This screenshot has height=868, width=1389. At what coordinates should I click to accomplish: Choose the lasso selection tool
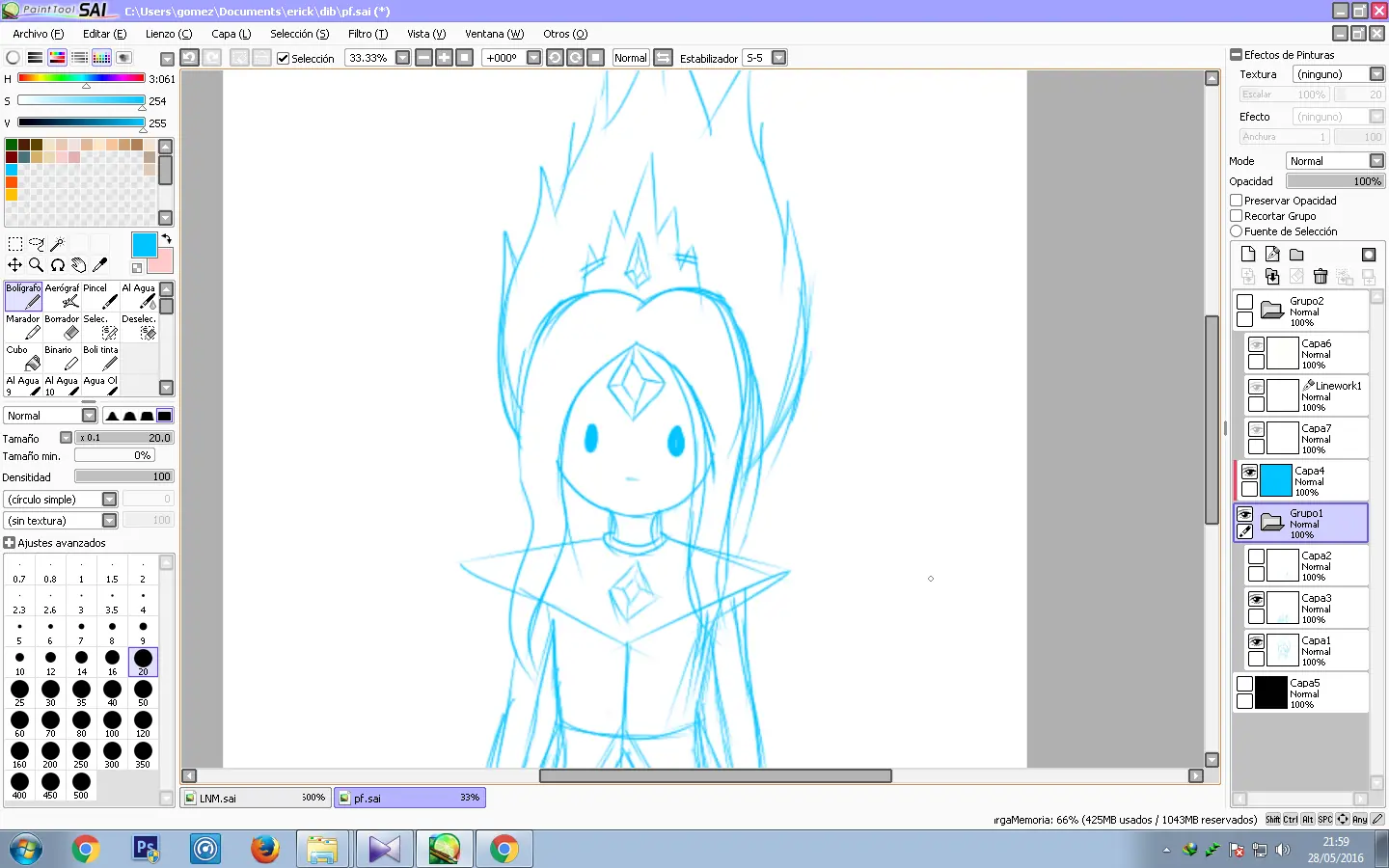(37, 244)
